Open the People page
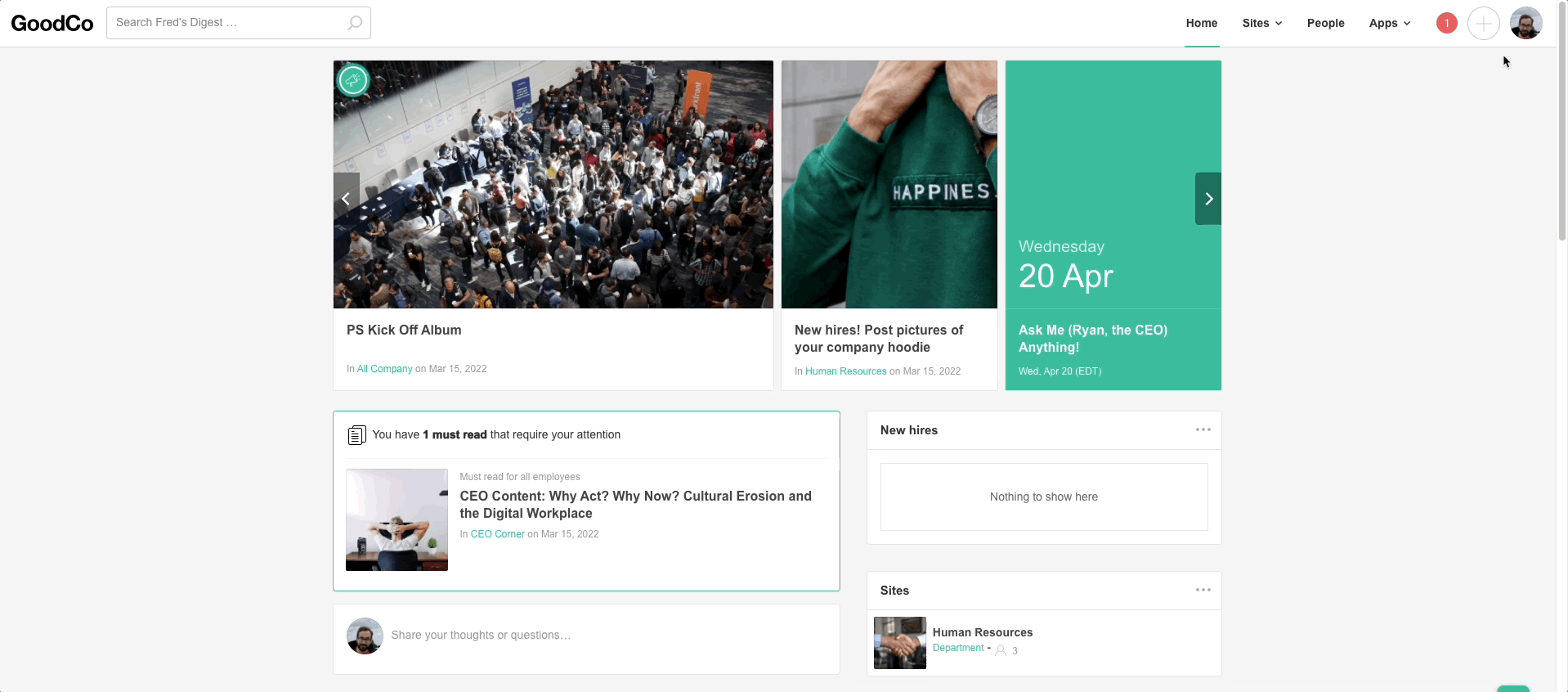 pyautogui.click(x=1325, y=23)
